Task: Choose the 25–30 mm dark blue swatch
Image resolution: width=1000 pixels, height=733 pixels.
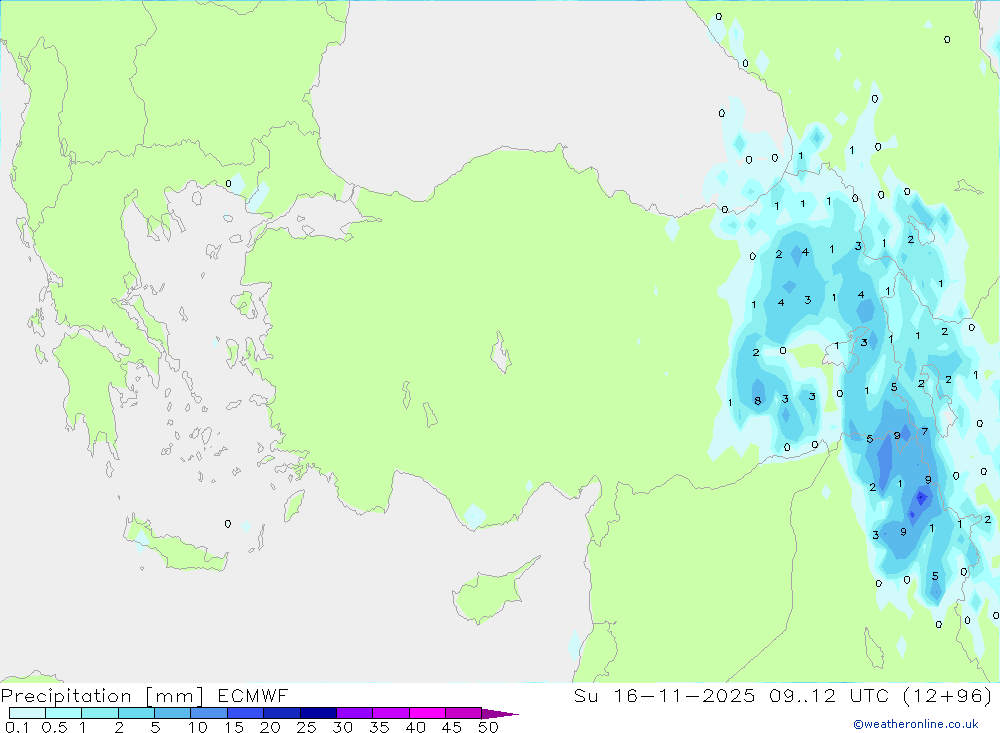Action: [318, 713]
